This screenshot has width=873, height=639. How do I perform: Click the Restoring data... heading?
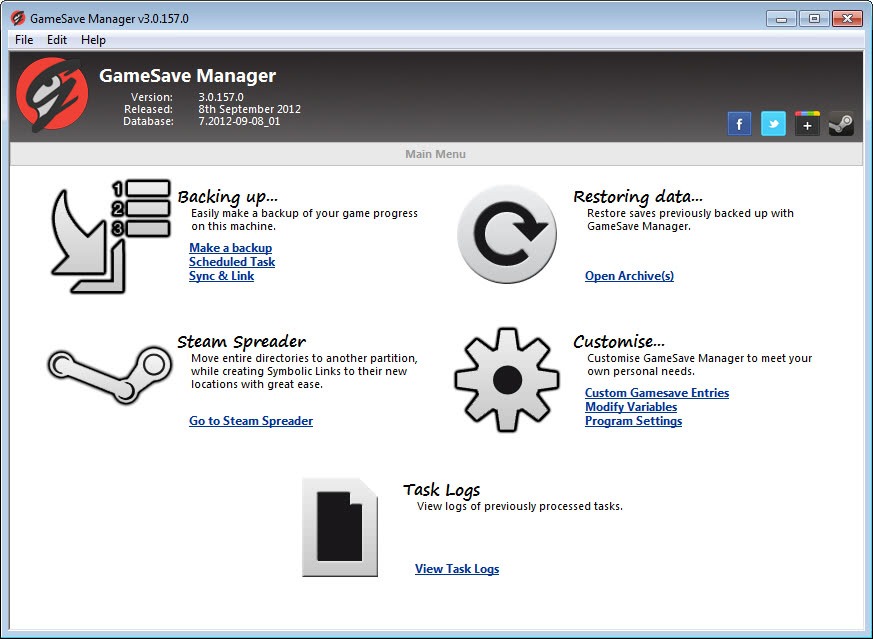tap(638, 196)
